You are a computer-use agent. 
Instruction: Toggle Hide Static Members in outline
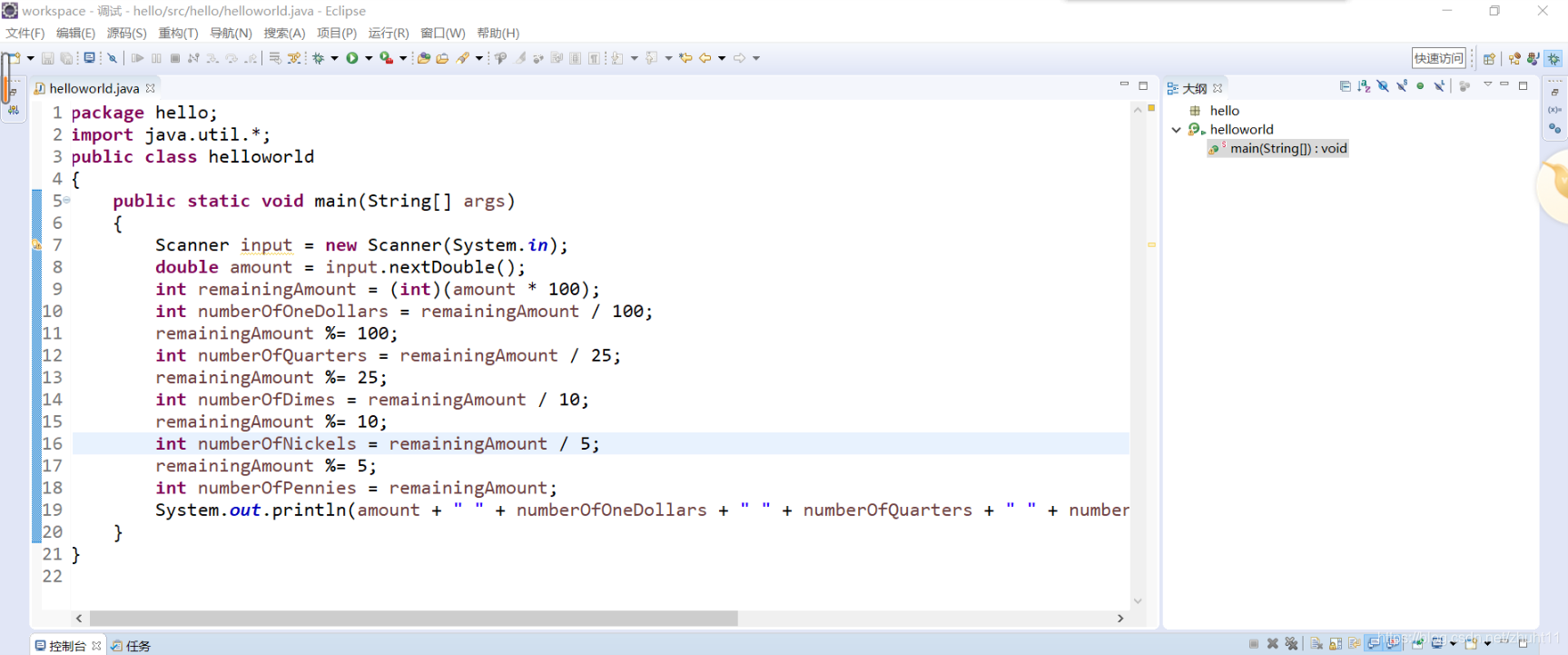[1402, 86]
